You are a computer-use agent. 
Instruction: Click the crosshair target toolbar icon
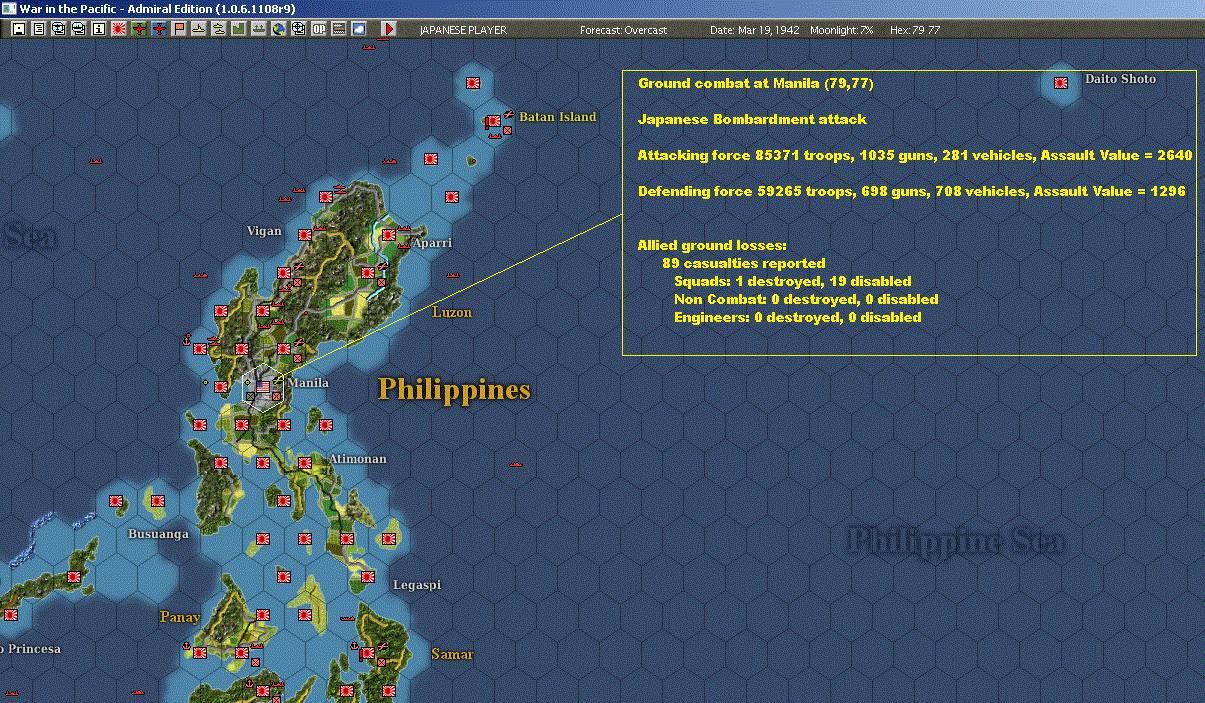pyautogui.click(x=299, y=29)
